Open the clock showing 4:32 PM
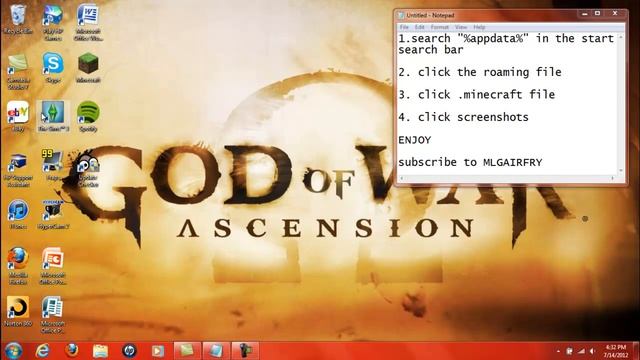This screenshot has height=360, width=640. click(616, 351)
